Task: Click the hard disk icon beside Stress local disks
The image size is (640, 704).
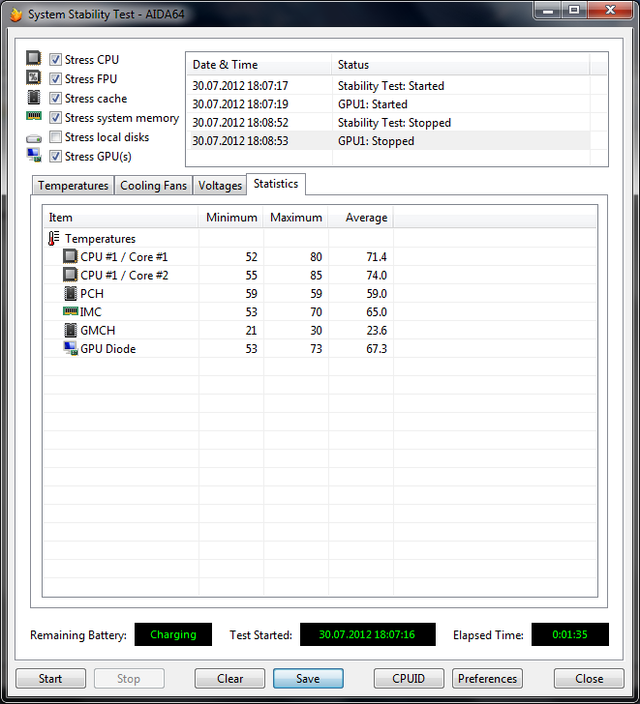Action: 34,138
